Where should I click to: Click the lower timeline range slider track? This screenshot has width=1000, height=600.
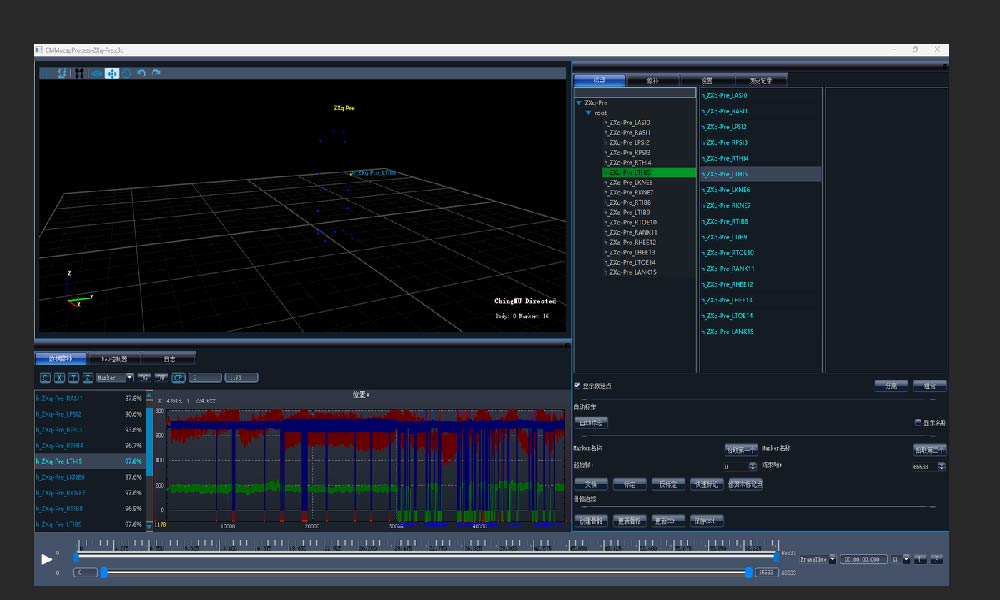[x=425, y=572]
